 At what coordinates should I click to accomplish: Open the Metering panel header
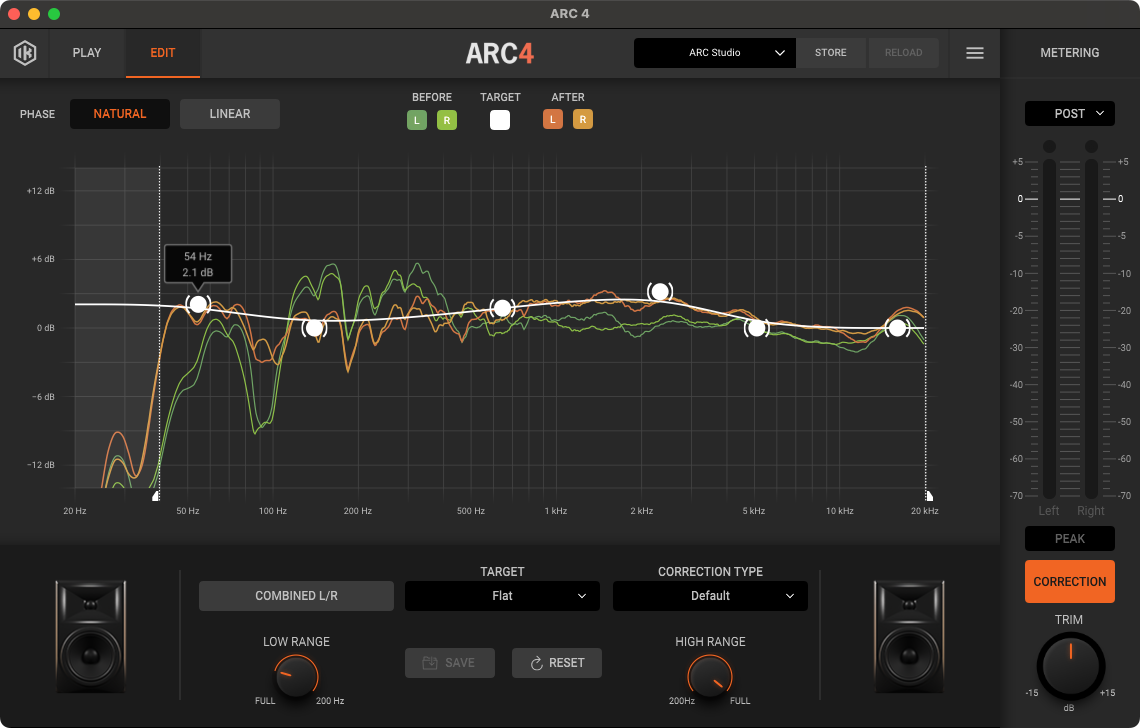[x=1069, y=53]
